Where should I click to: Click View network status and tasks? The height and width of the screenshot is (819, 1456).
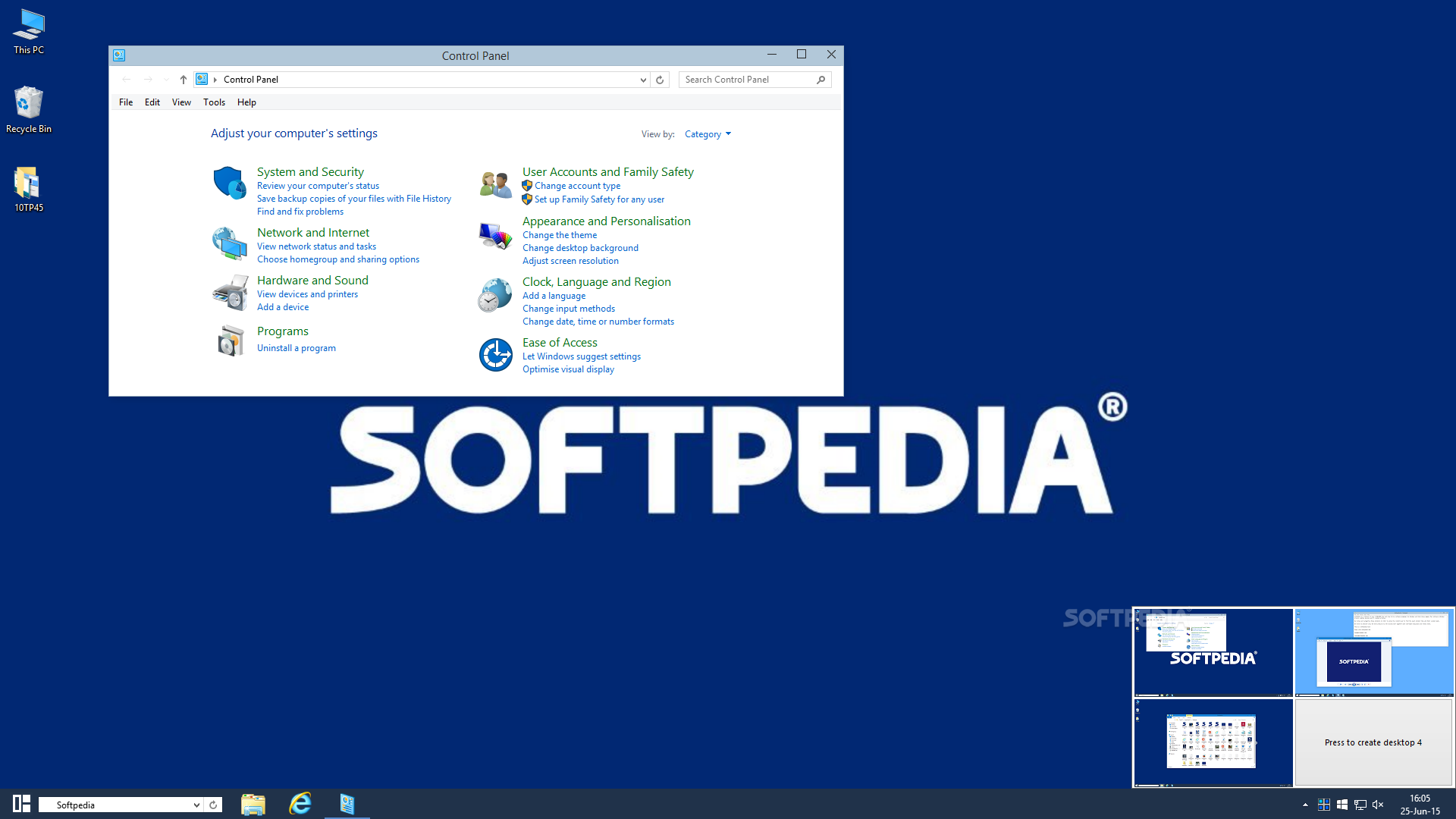316,246
